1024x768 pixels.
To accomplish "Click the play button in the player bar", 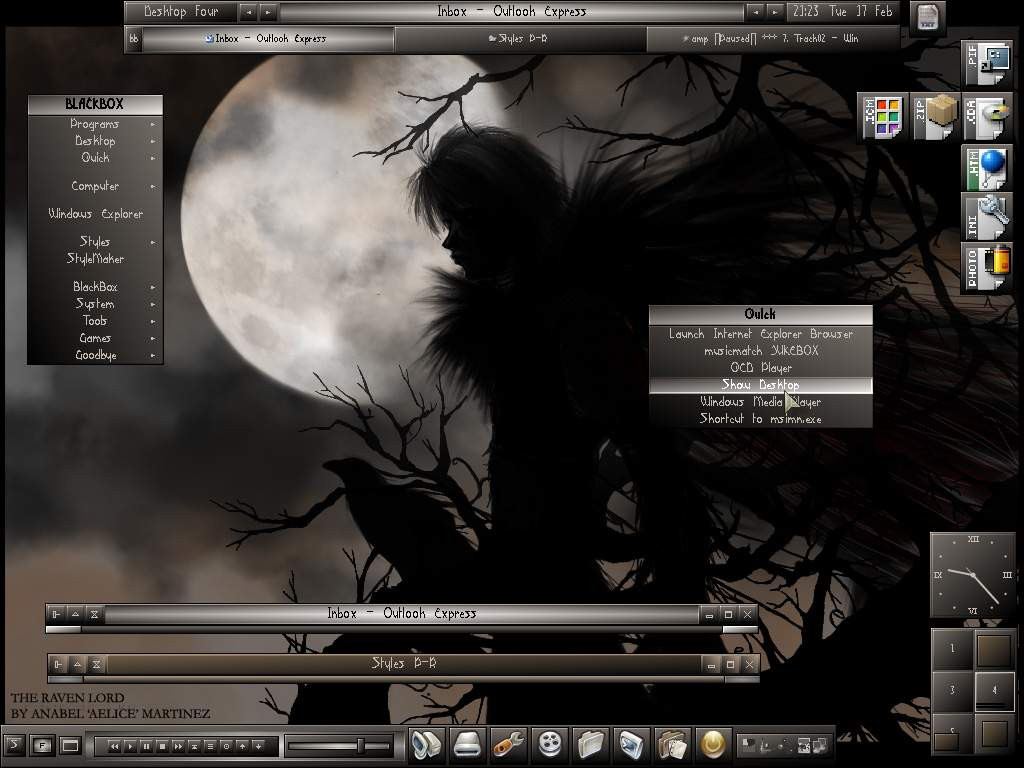I will (130, 746).
